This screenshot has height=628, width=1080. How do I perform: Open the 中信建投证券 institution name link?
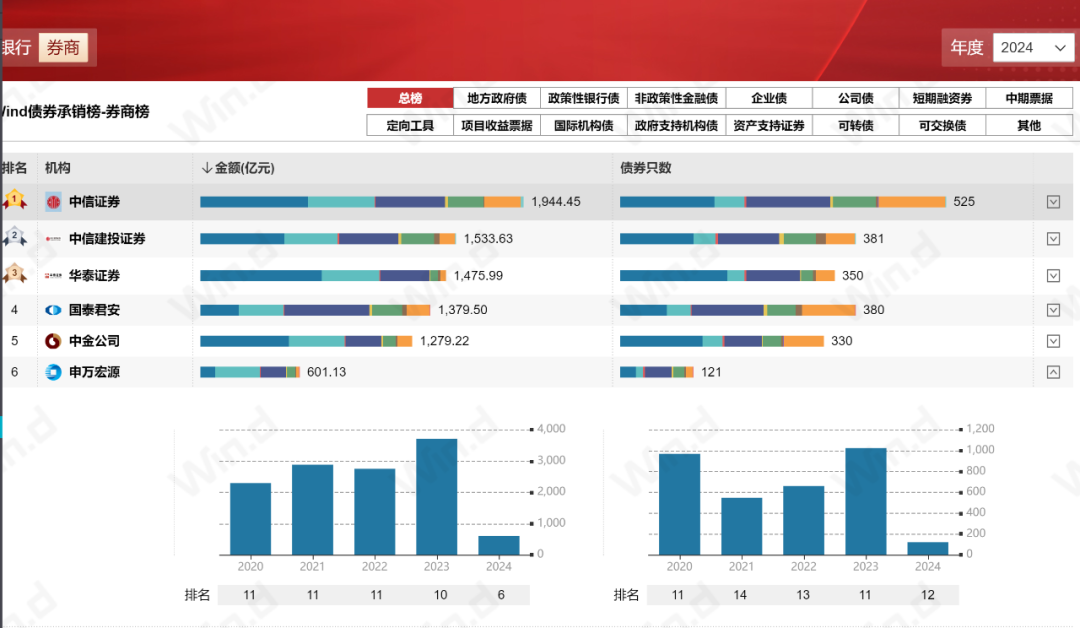coord(107,239)
